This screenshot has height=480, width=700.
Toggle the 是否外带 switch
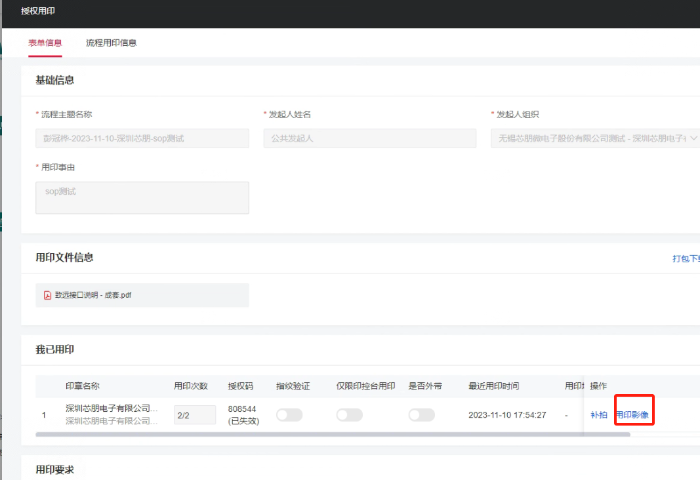(421, 414)
